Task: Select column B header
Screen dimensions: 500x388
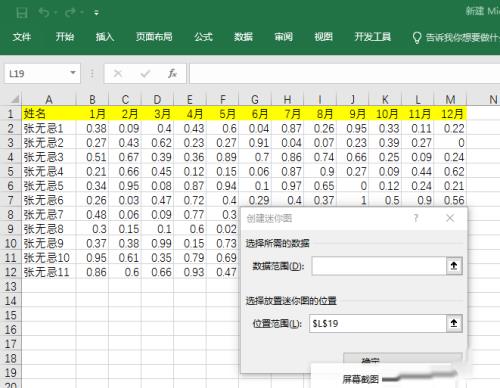Action: [92, 99]
